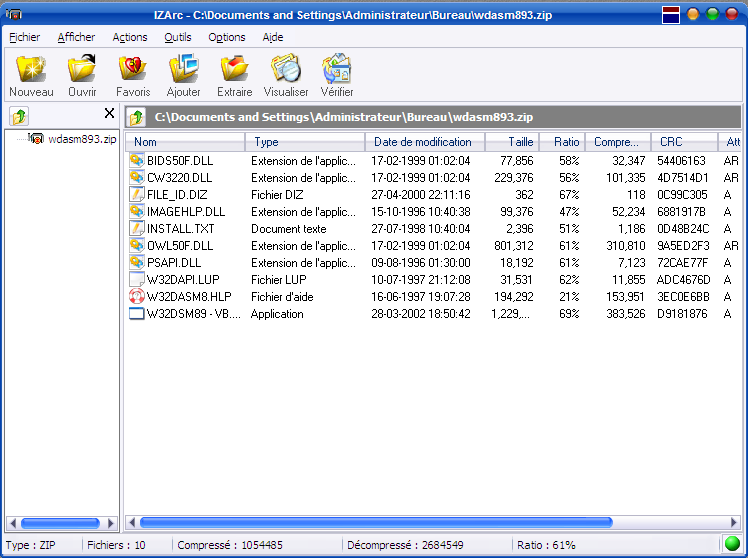Sort files by the Compre... column header
748x558 pixels.
tap(618, 142)
